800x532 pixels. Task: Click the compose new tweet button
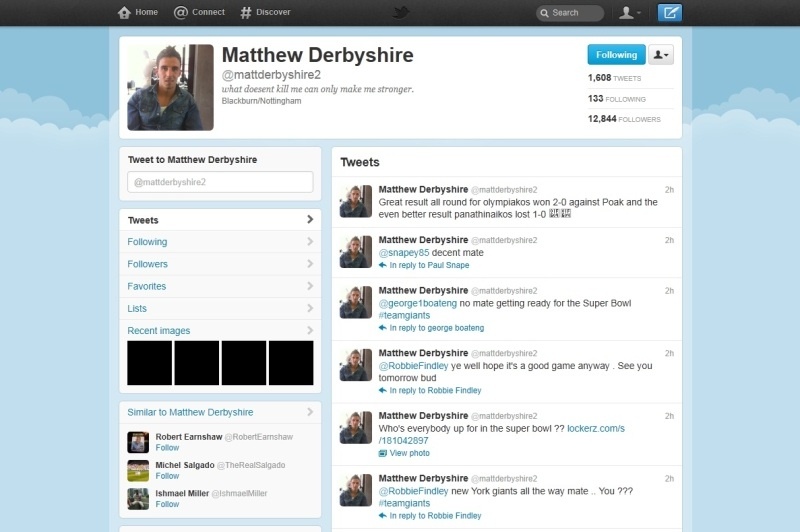[x=669, y=13]
